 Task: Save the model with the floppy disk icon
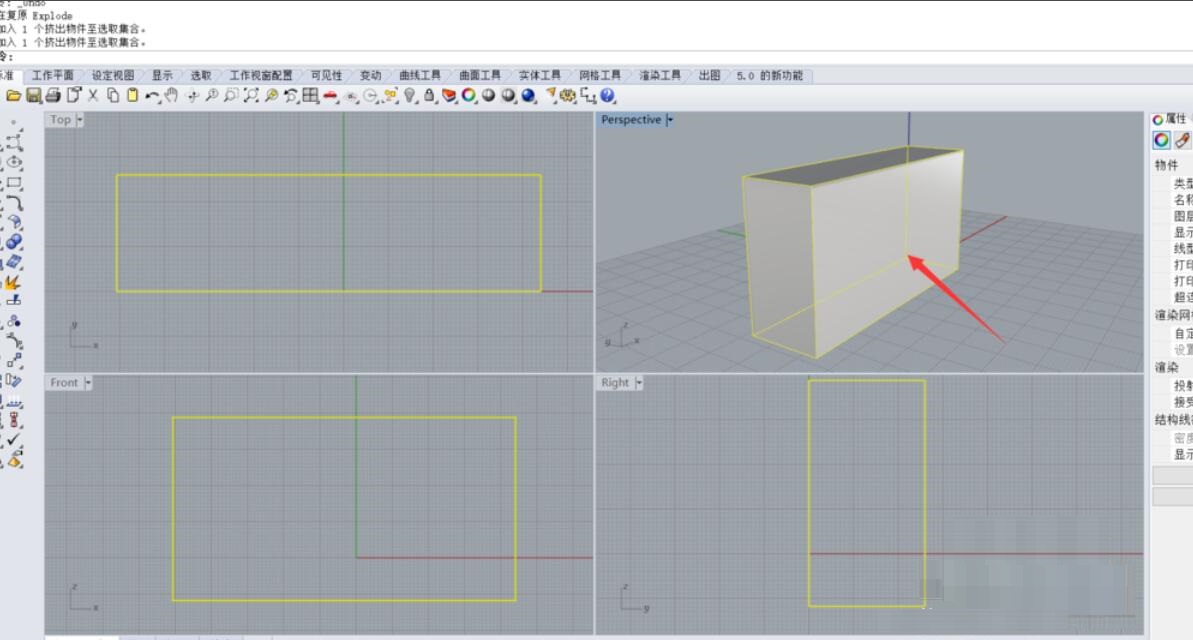coord(33,95)
